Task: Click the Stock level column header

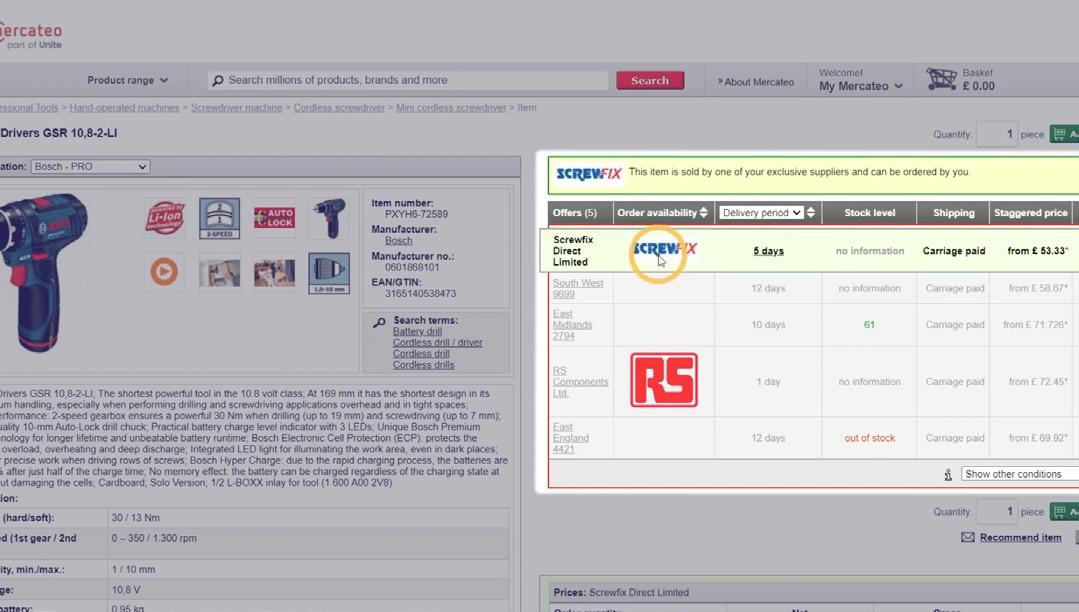Action: click(x=869, y=213)
